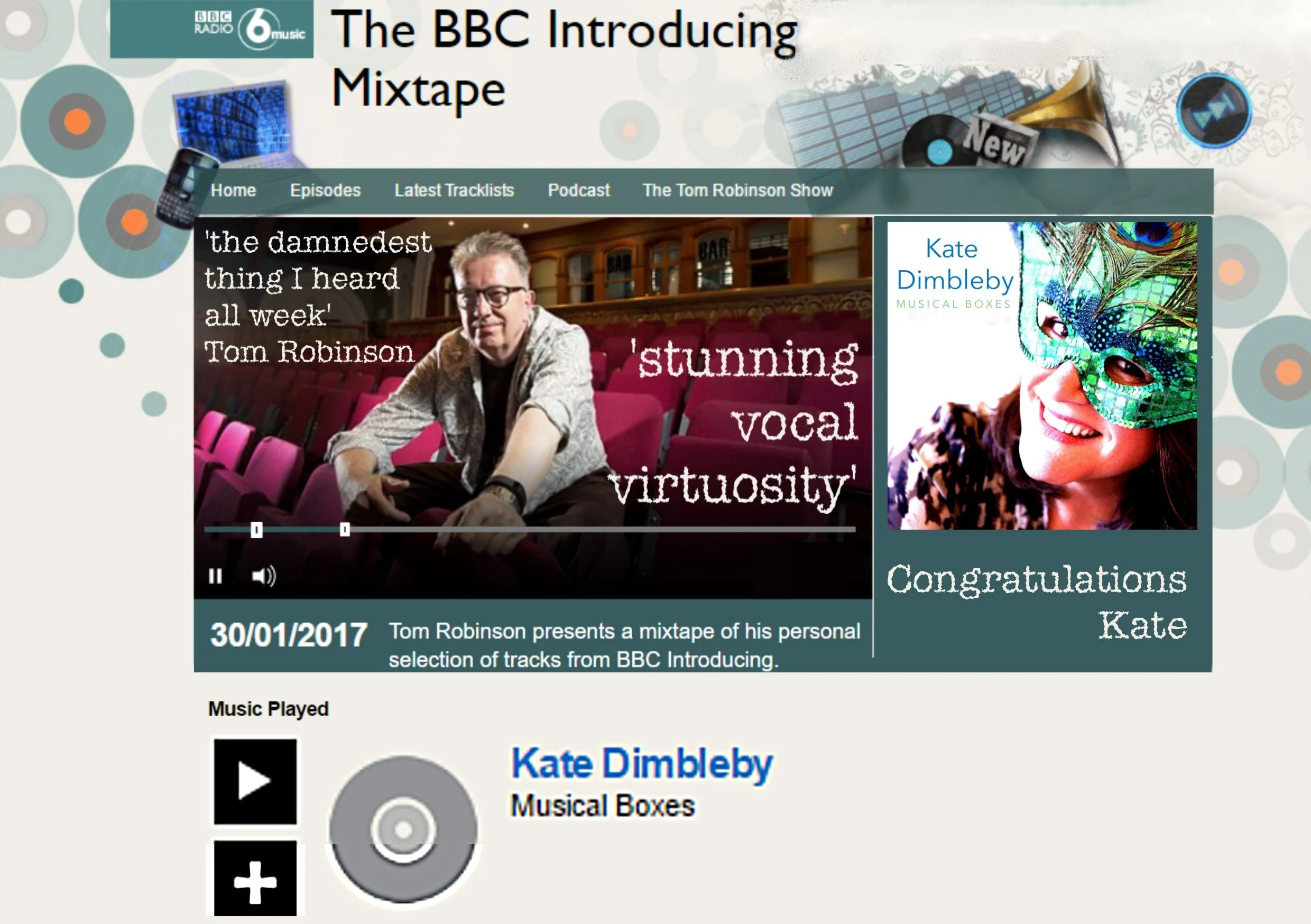Image resolution: width=1311 pixels, height=924 pixels.
Task: Open Latest Tracklists
Action: (455, 190)
